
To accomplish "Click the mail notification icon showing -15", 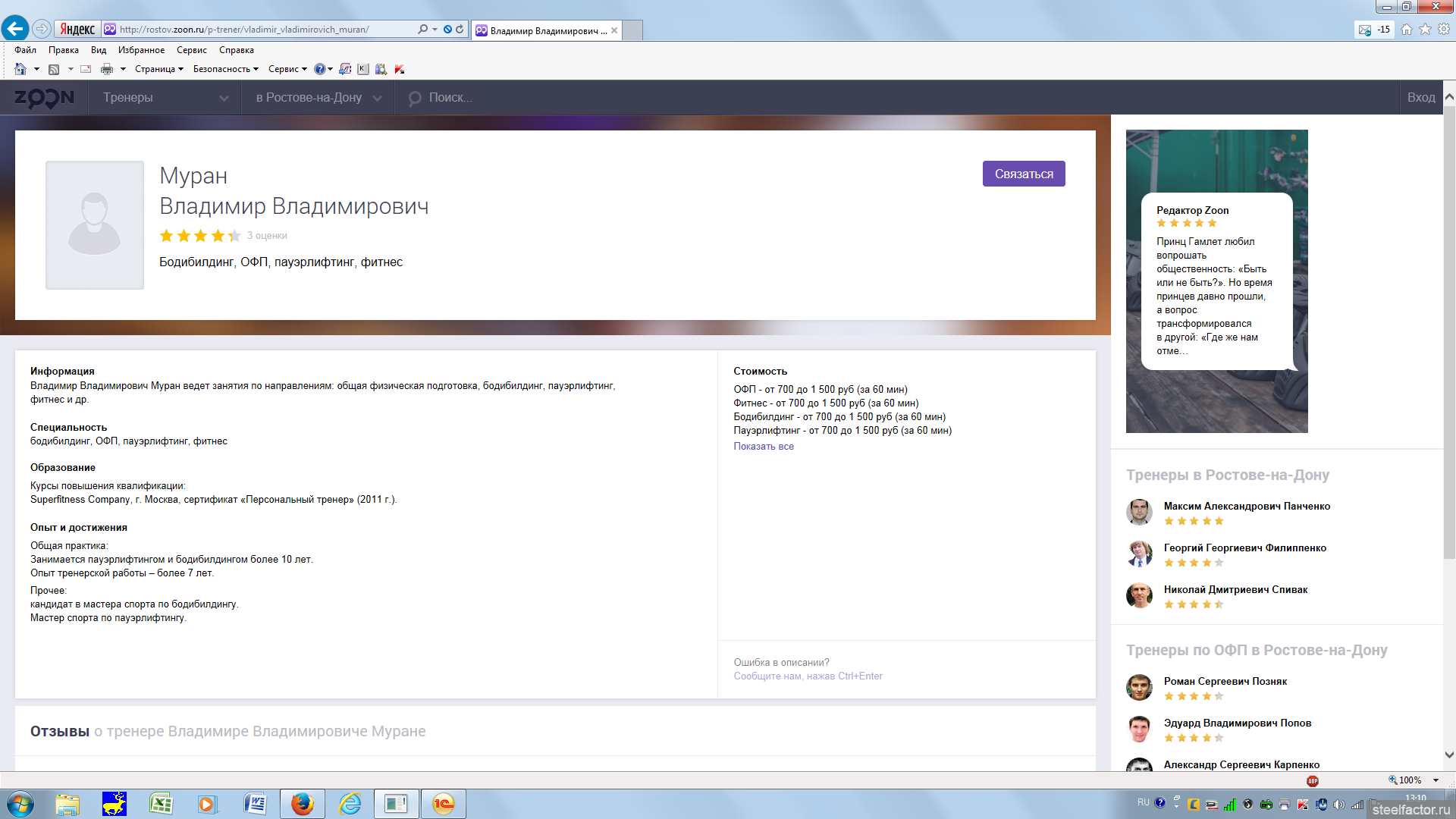I will tap(1373, 30).
